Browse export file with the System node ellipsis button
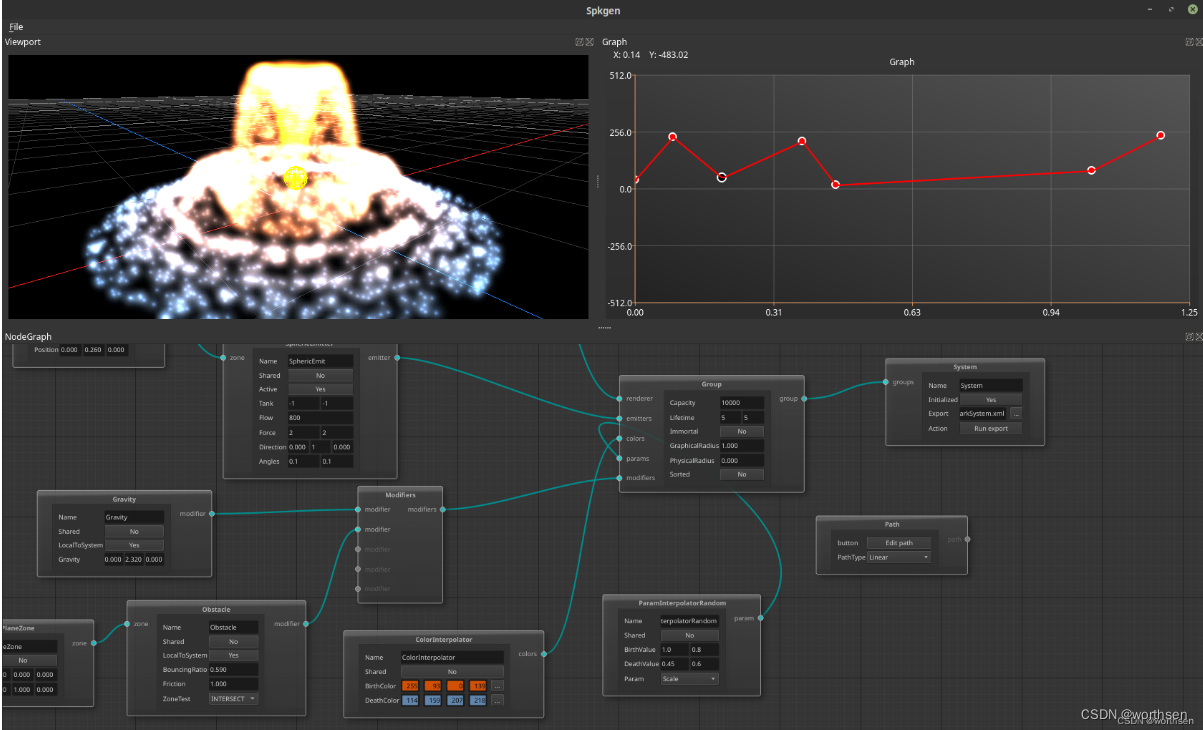 pos(1015,413)
